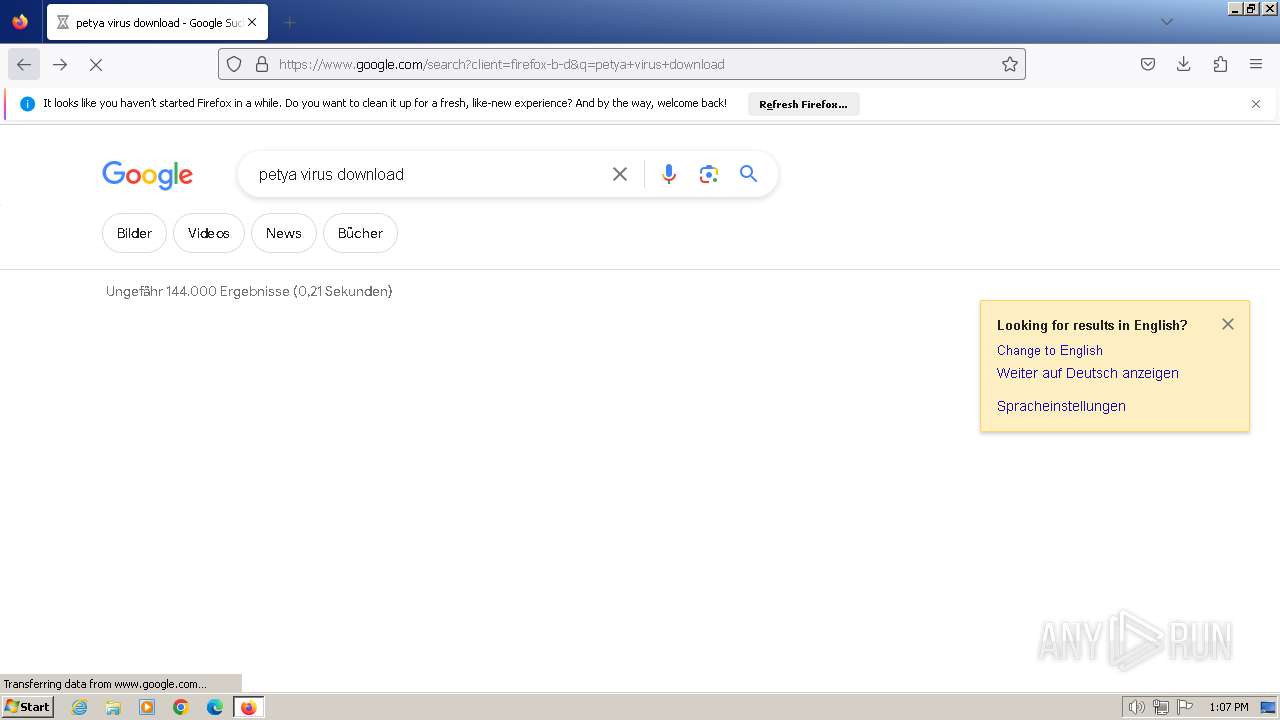1280x720 pixels.
Task: Click the Ungefähr 144.000 Ergebnisse text
Action: [x=249, y=291]
